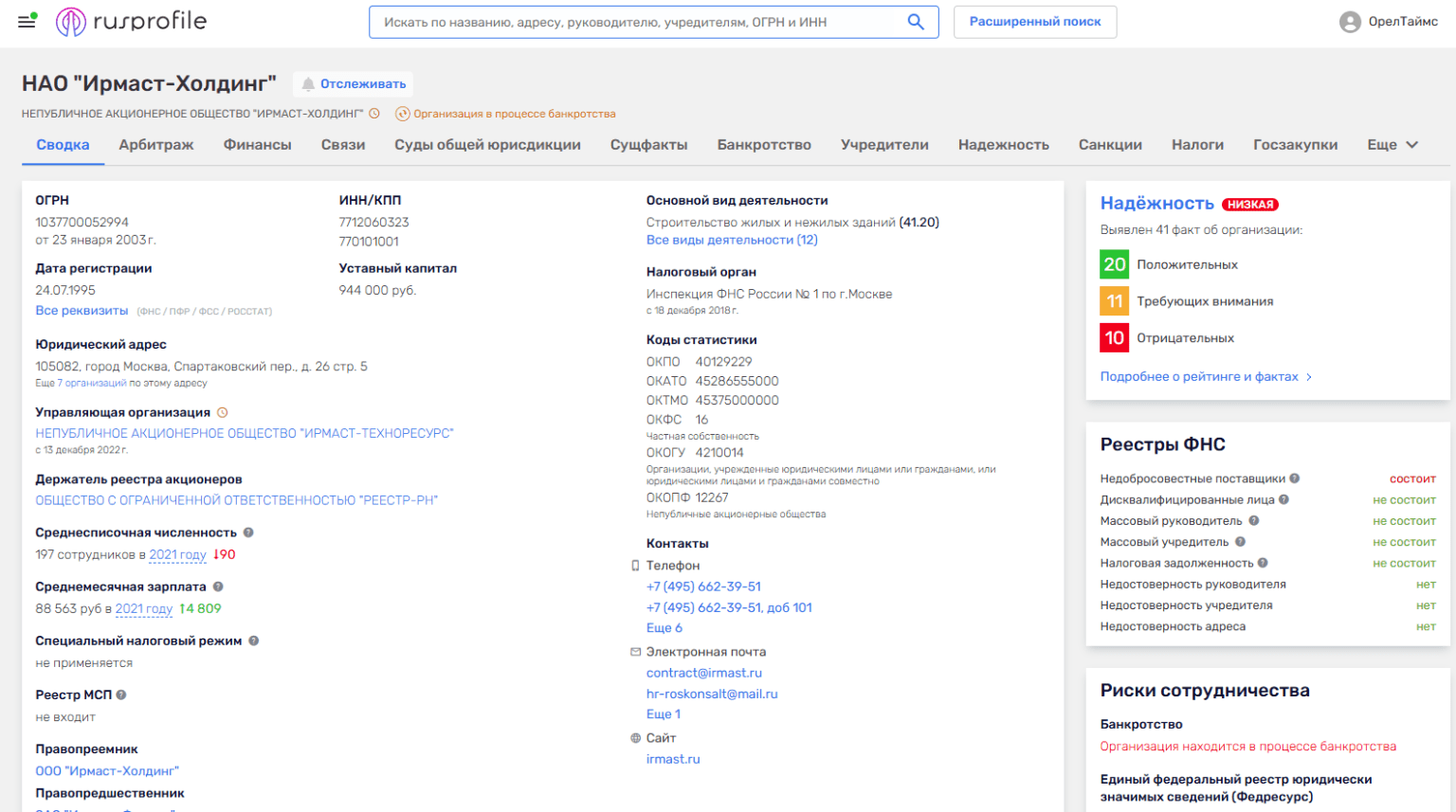The width and height of the screenshot is (1456, 812).
Task: Click the bankruptcy status icon
Action: [403, 114]
